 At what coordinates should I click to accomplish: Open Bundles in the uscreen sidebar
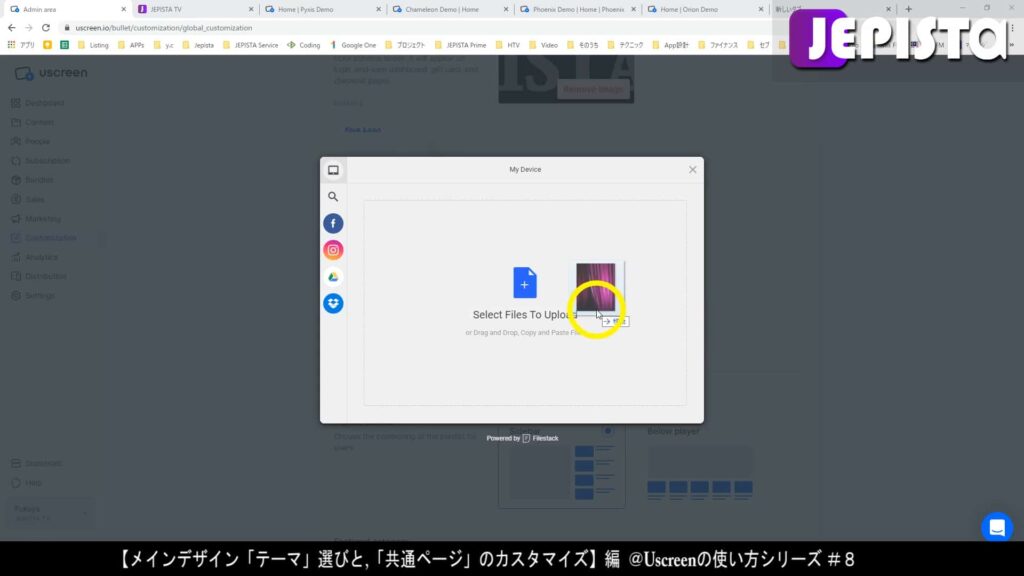point(33,180)
